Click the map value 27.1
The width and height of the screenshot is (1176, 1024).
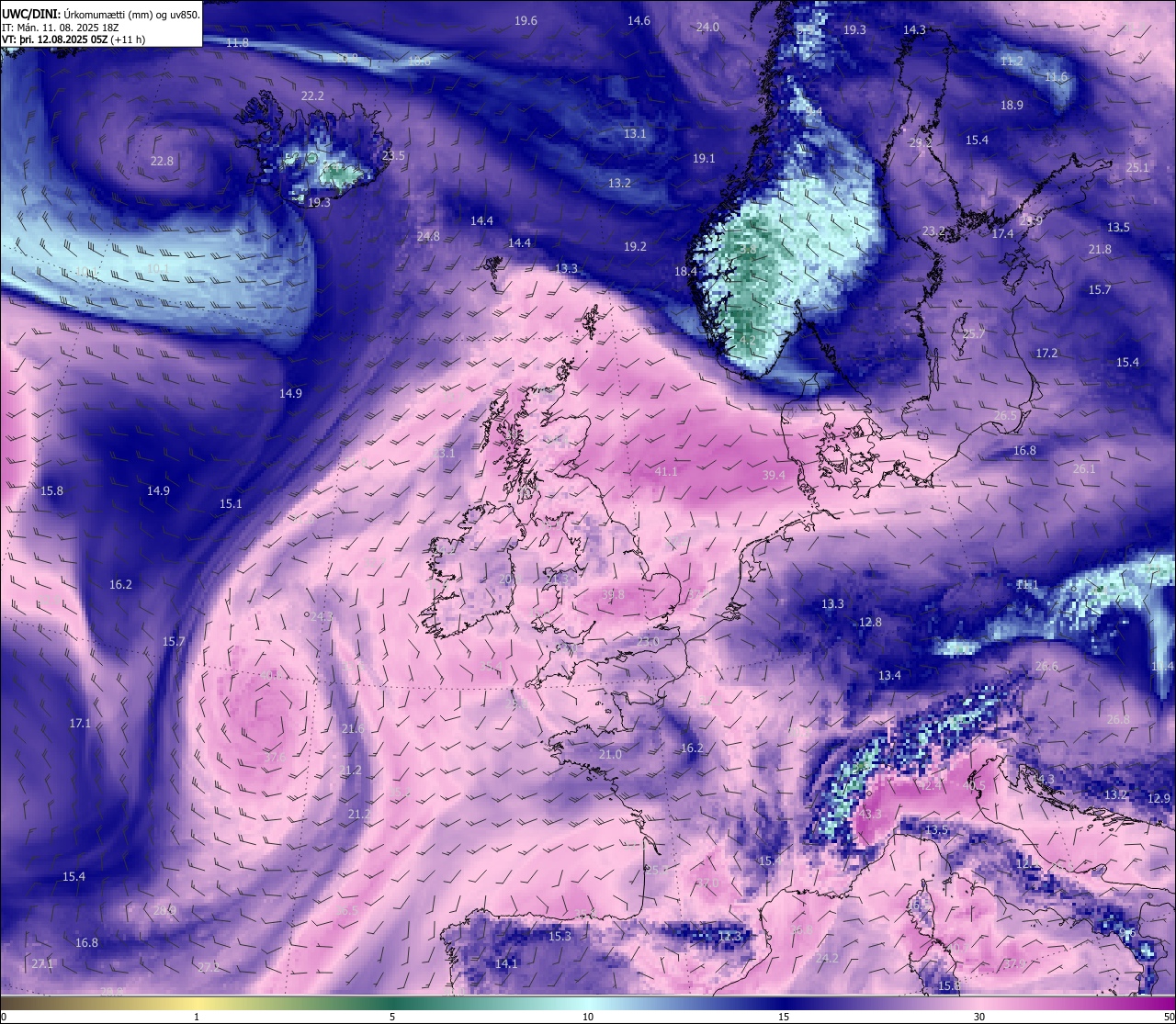coord(42,963)
